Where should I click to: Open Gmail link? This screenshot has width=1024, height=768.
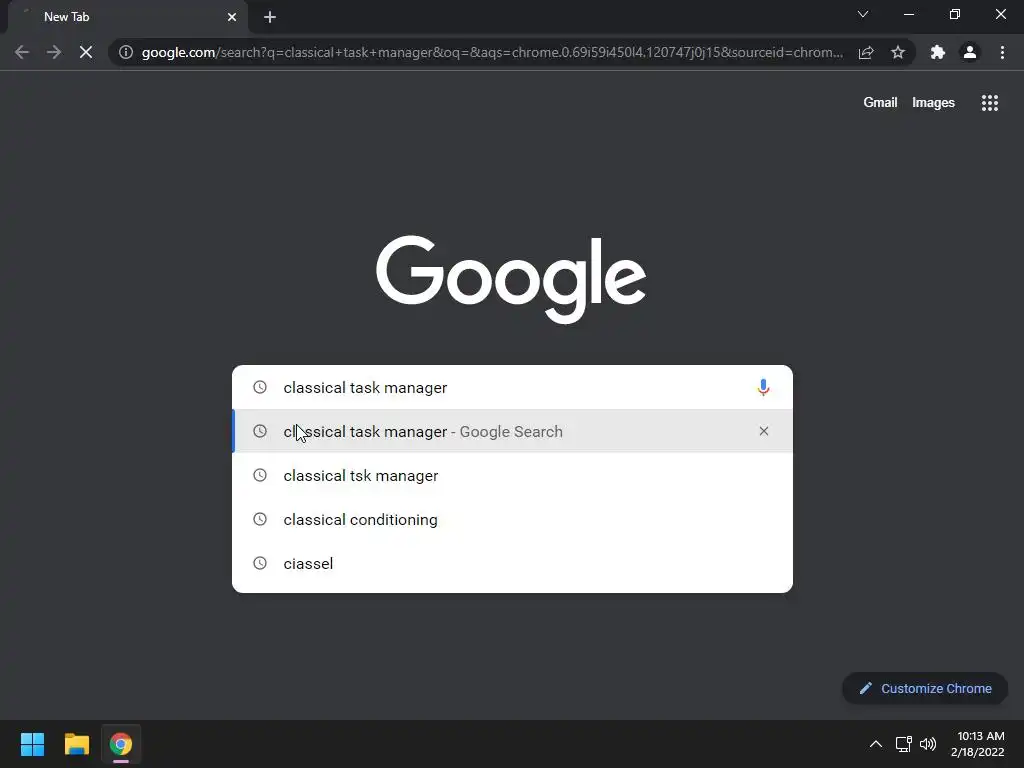click(880, 103)
